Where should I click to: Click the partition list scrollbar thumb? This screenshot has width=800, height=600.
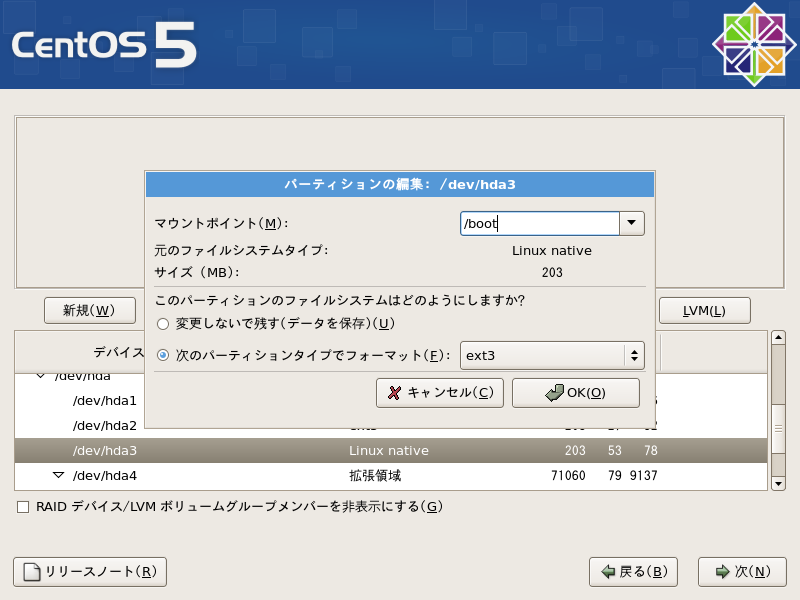(779, 429)
